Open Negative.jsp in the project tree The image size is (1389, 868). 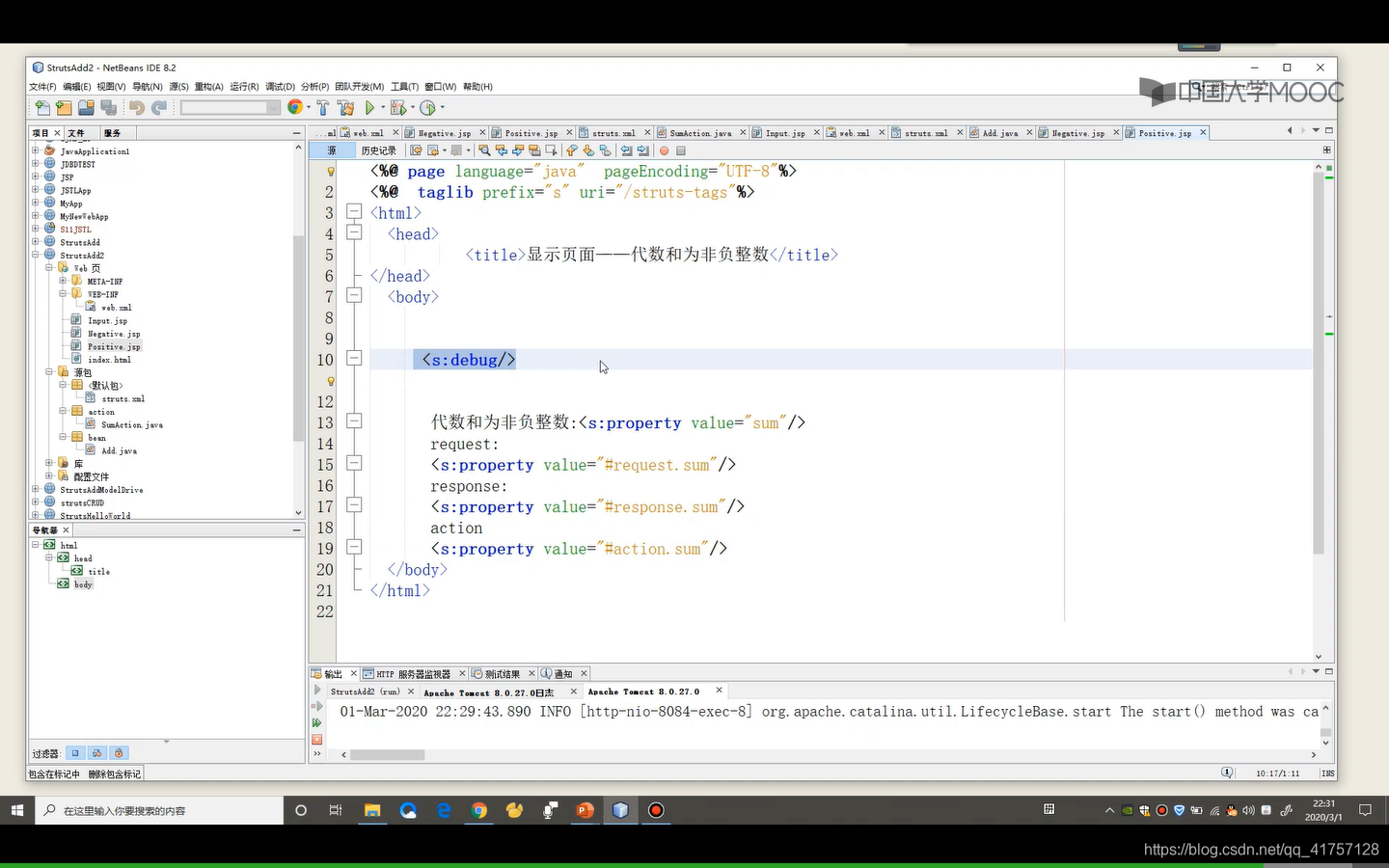pyautogui.click(x=114, y=334)
